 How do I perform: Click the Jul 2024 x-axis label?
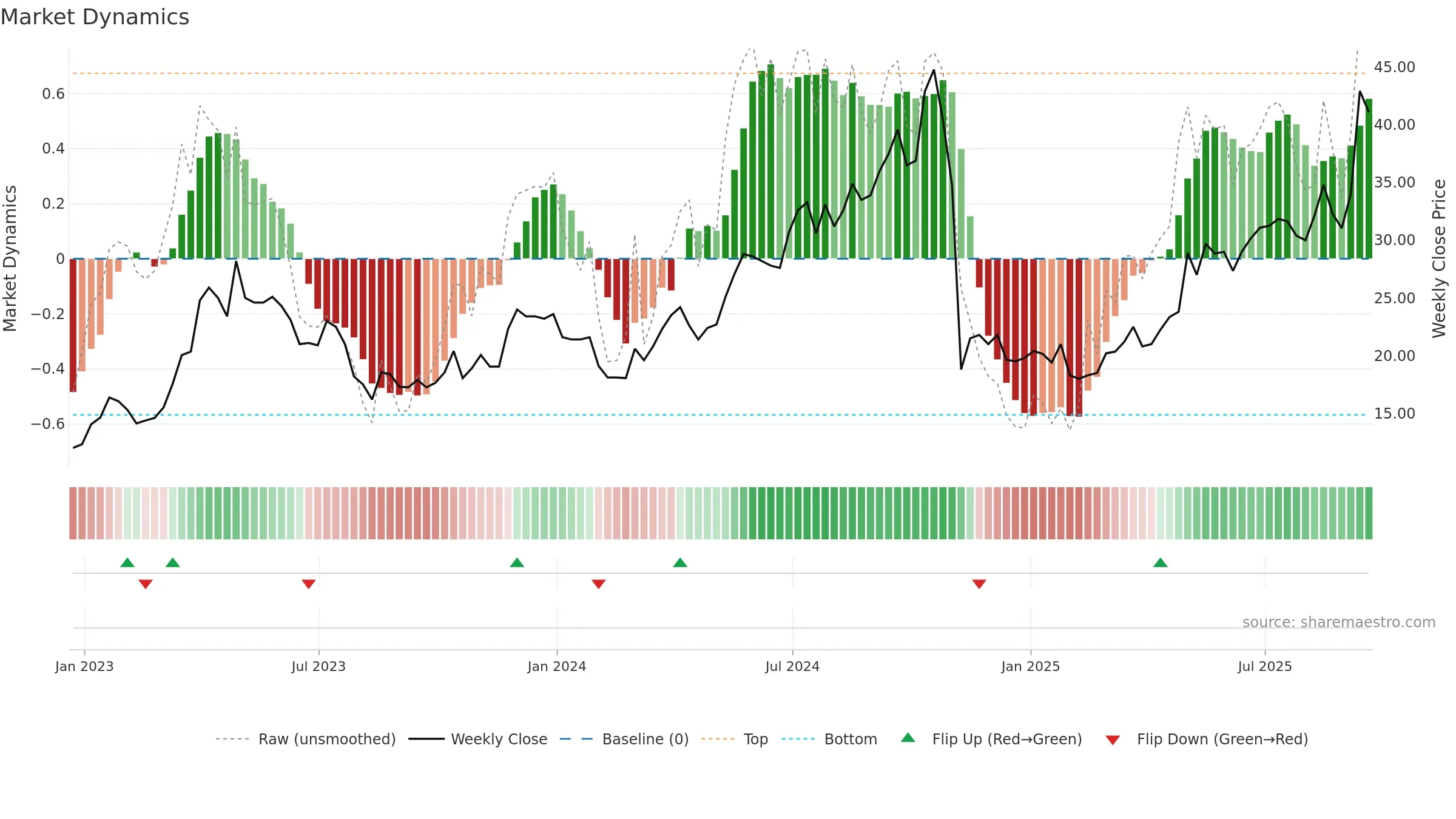point(792,666)
